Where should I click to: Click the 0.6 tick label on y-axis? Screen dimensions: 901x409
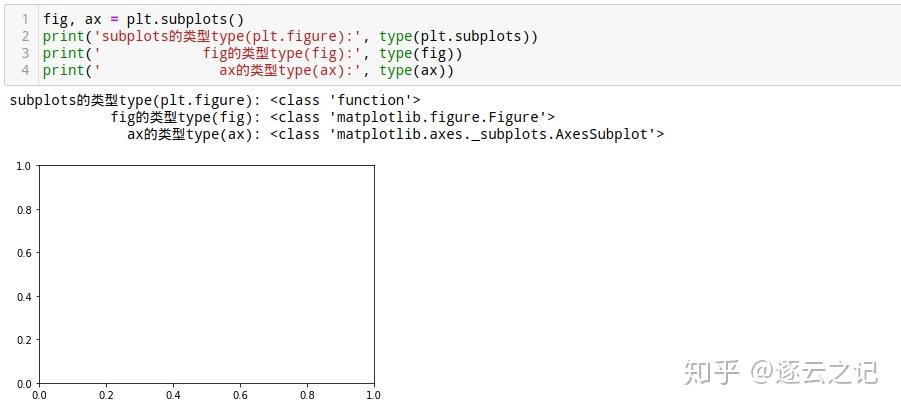coord(22,253)
